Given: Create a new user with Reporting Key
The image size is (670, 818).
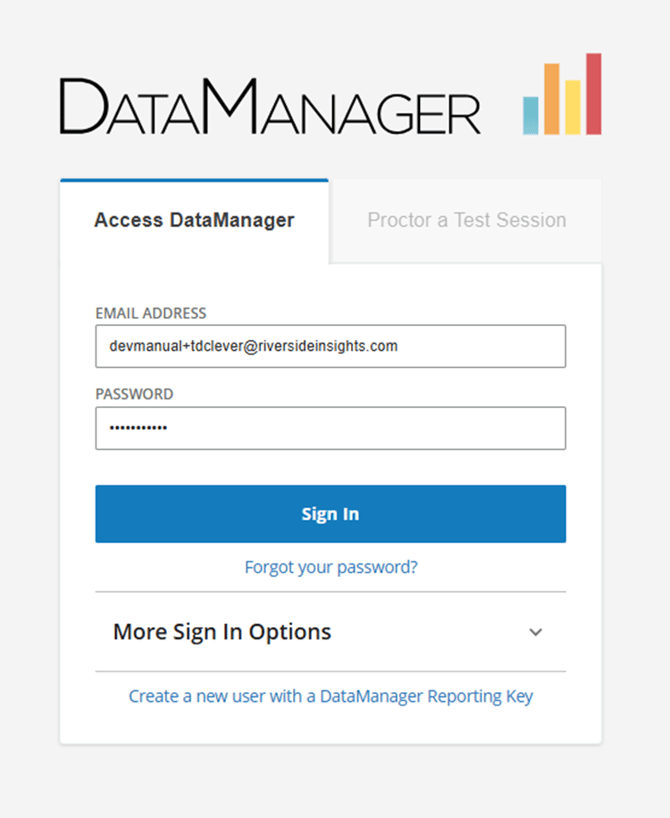Looking at the screenshot, I should pyautogui.click(x=331, y=696).
